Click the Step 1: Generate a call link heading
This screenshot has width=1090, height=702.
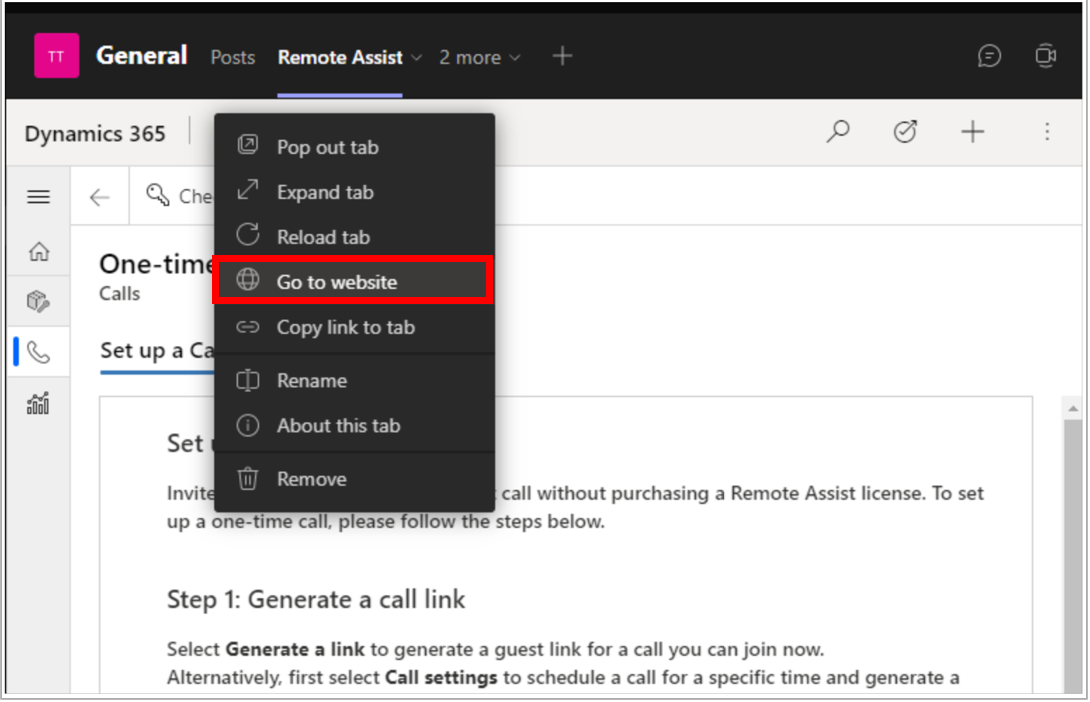point(316,599)
